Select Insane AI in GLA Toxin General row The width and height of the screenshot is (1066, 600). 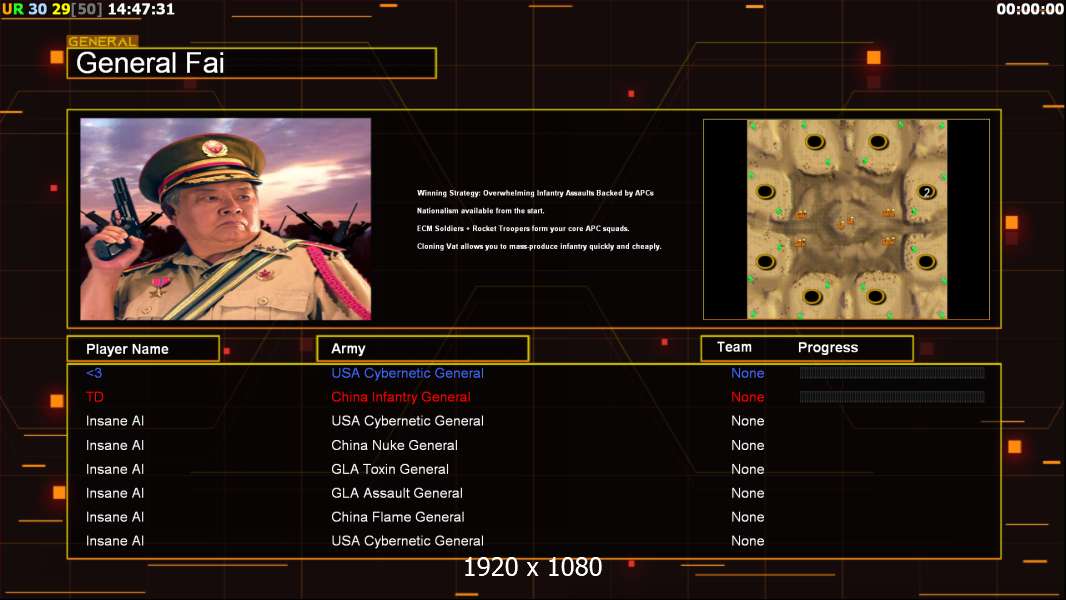click(114, 469)
